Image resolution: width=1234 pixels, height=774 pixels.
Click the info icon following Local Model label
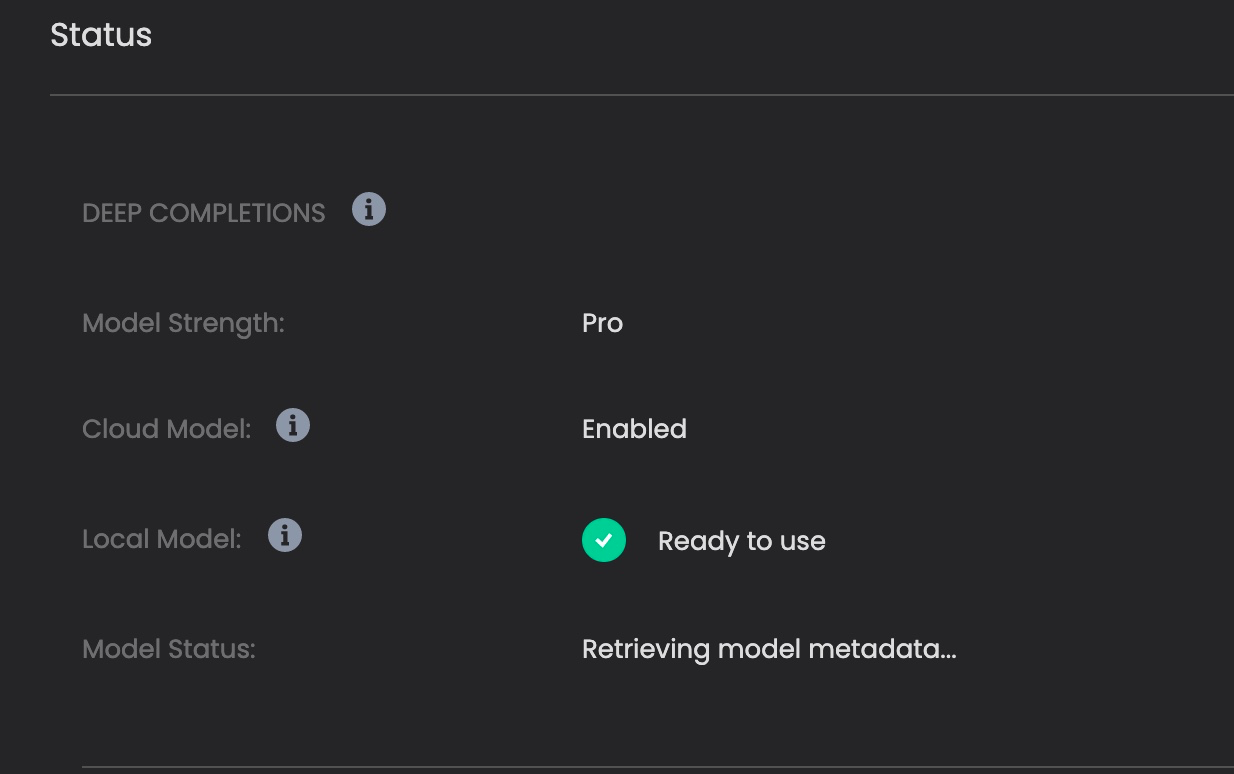(x=284, y=535)
